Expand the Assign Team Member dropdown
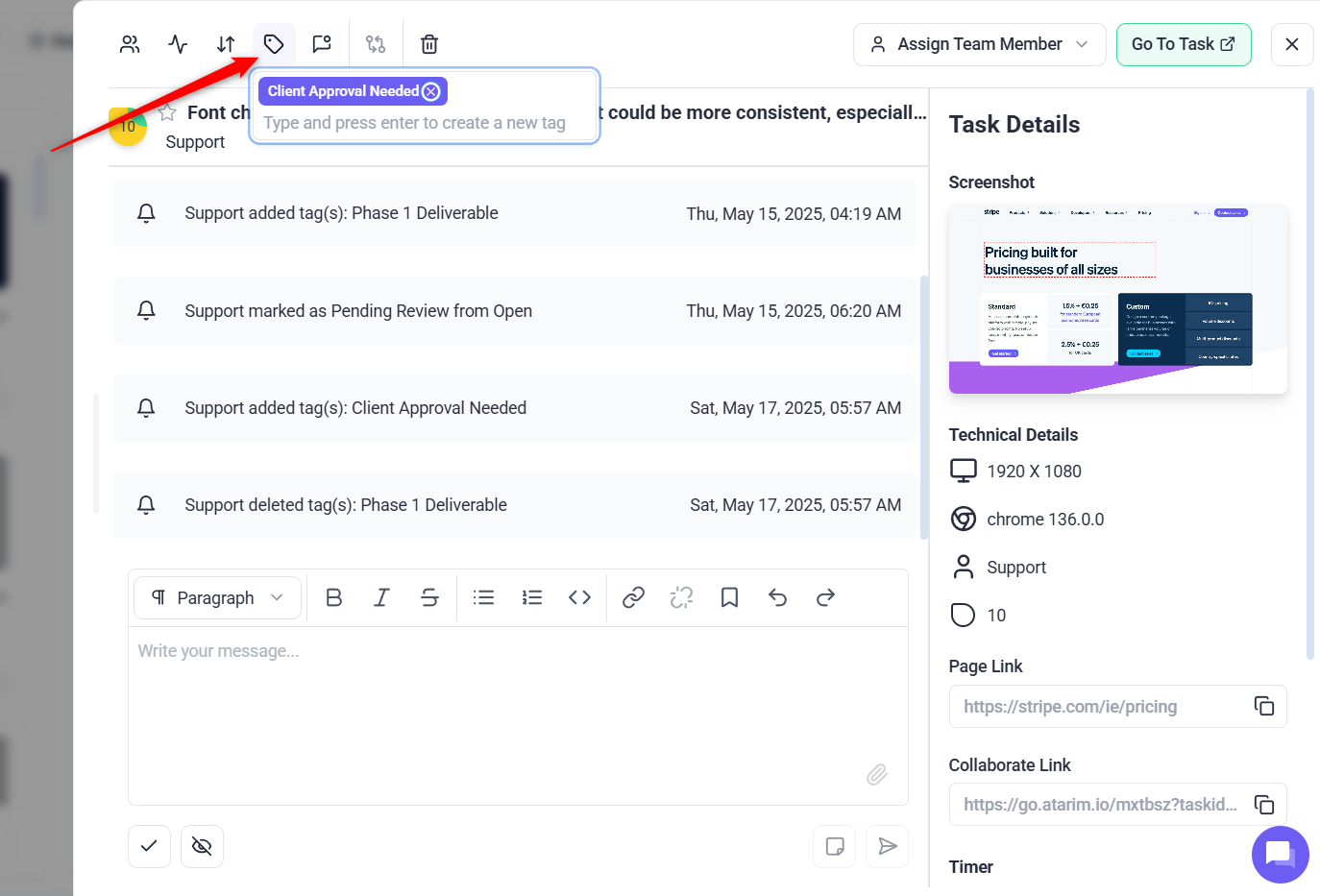 [979, 44]
